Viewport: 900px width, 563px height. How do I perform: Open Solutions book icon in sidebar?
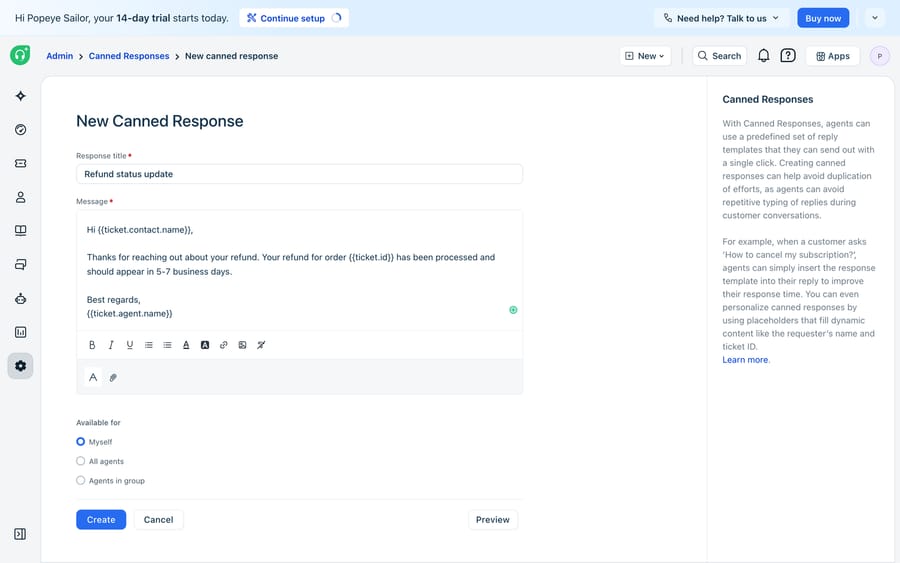click(21, 231)
